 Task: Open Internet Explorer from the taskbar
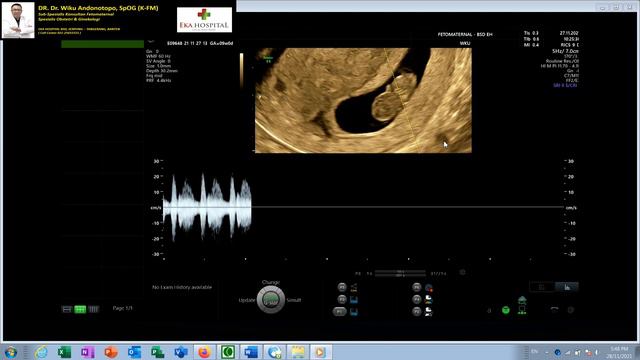point(41,352)
